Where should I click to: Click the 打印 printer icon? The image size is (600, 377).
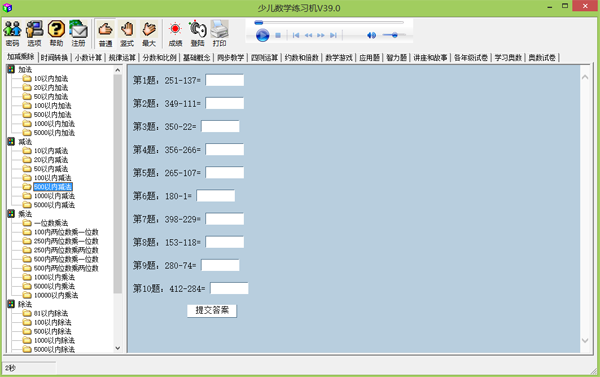(220, 33)
